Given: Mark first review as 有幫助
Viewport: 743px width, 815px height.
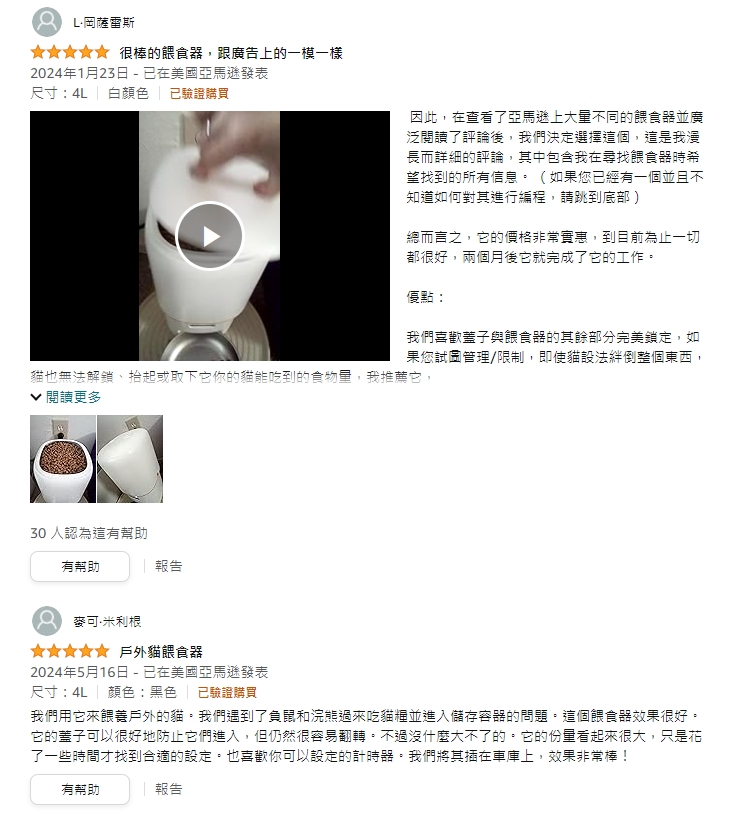Looking at the screenshot, I should point(80,567).
